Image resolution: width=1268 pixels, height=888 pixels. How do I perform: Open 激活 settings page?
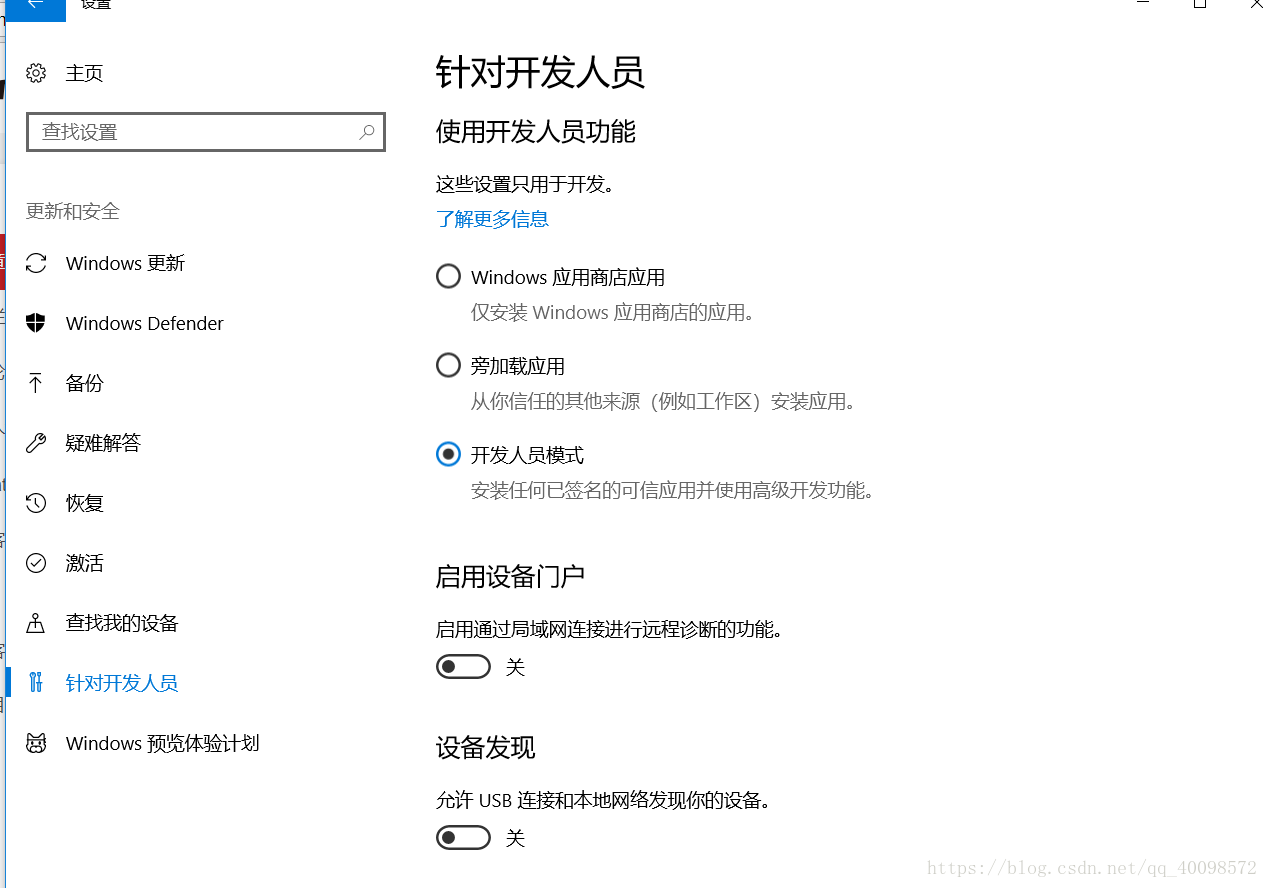(x=85, y=563)
